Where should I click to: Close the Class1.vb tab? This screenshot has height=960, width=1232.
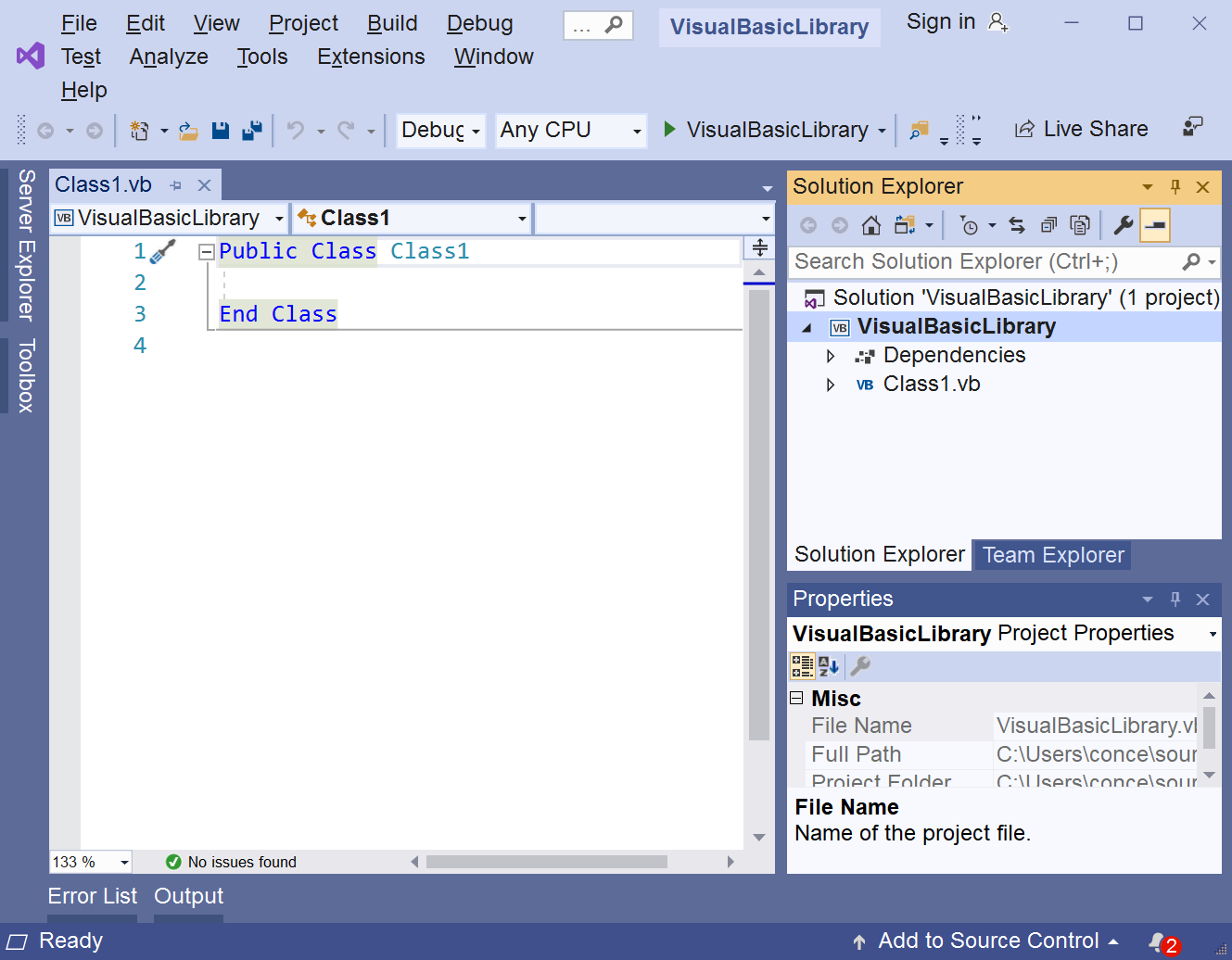205,185
